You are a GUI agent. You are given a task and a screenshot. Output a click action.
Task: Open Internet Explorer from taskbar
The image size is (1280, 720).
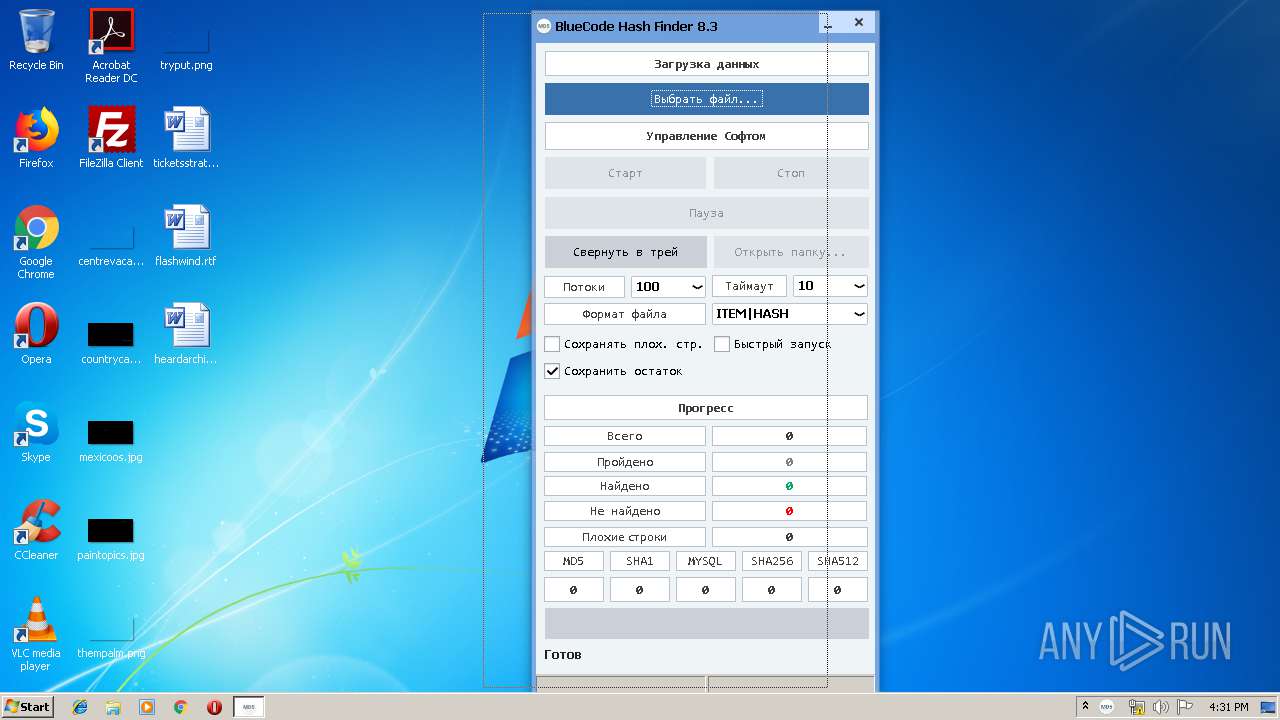click(80, 707)
